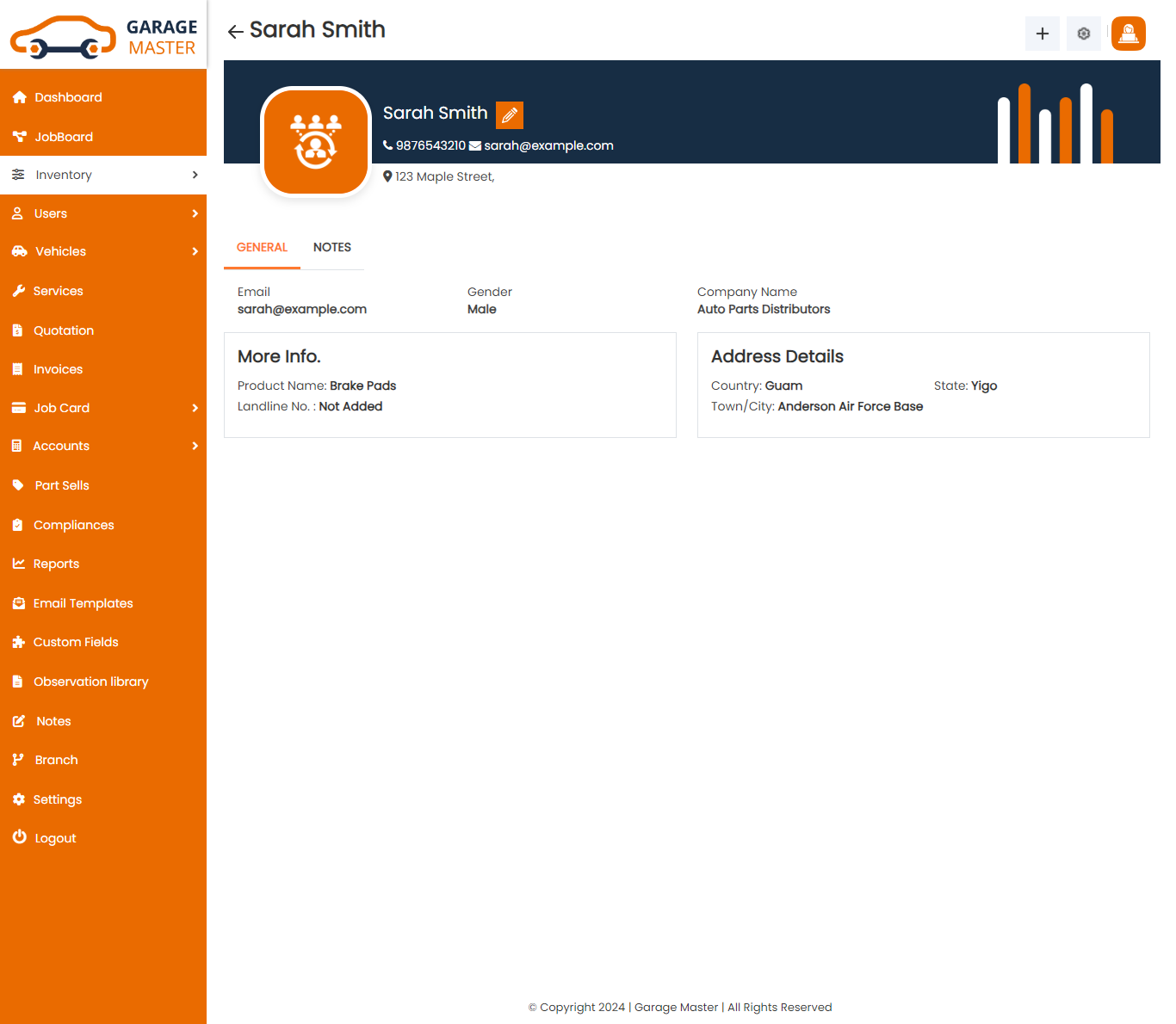This screenshot has width=1176, height=1024.
Task: Go to JobBoard in sidebar
Action: pyautogui.click(x=63, y=137)
